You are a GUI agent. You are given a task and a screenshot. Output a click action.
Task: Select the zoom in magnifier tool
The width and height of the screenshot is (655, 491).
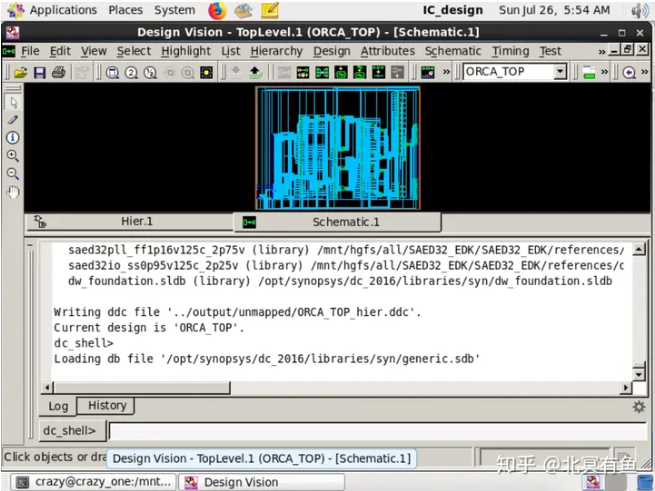13,155
